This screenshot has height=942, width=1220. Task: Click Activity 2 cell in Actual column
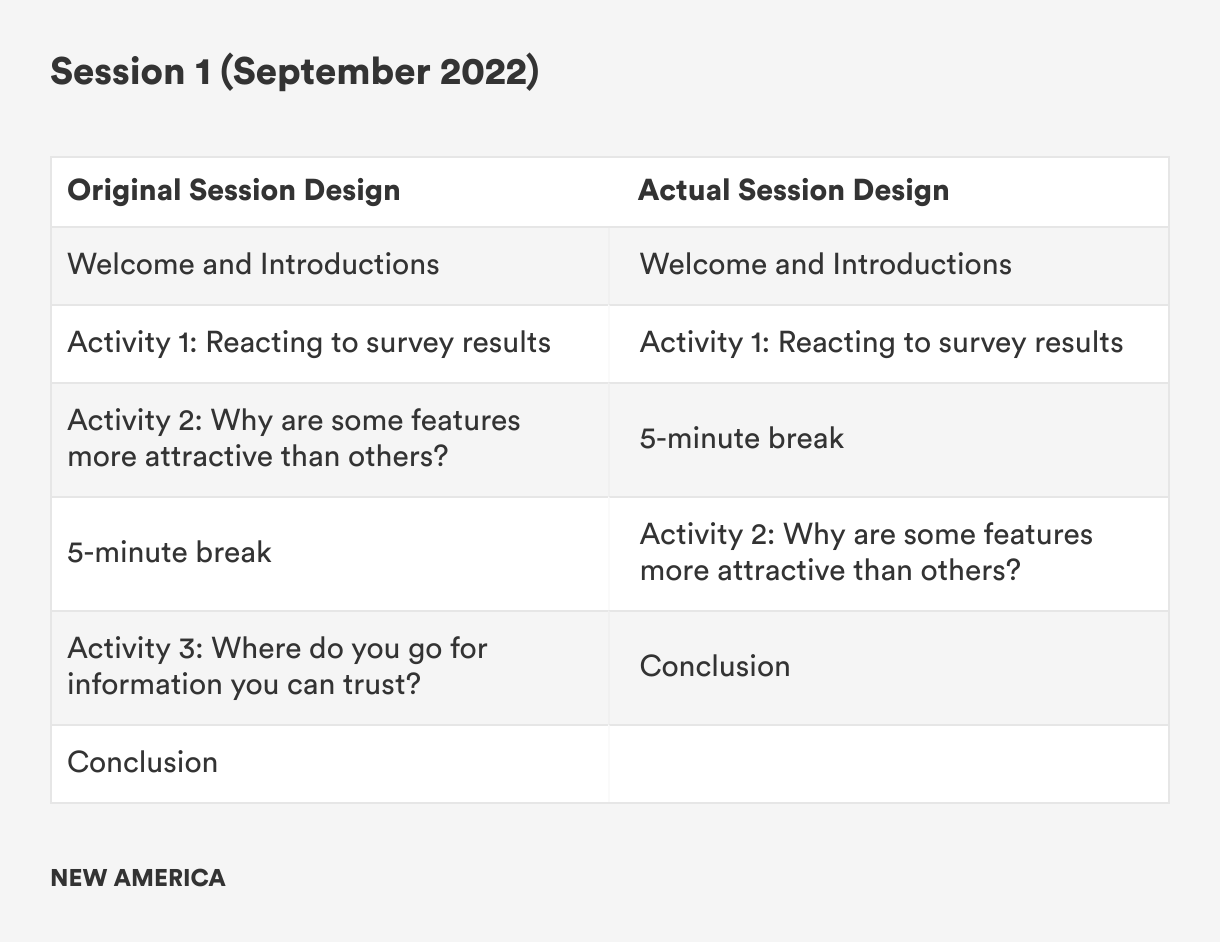[865, 552]
